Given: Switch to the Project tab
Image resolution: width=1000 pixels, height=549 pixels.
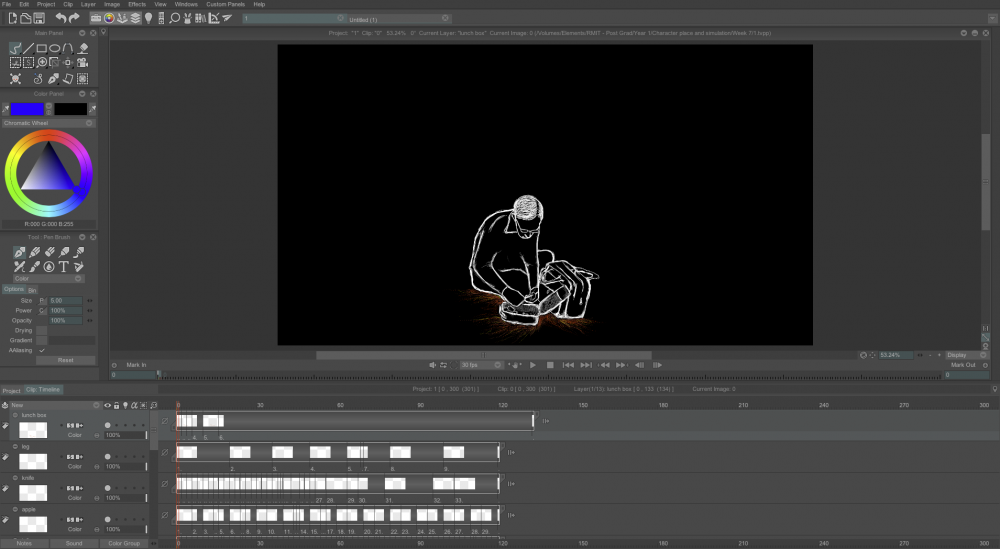Looking at the screenshot, I should coord(11,390).
